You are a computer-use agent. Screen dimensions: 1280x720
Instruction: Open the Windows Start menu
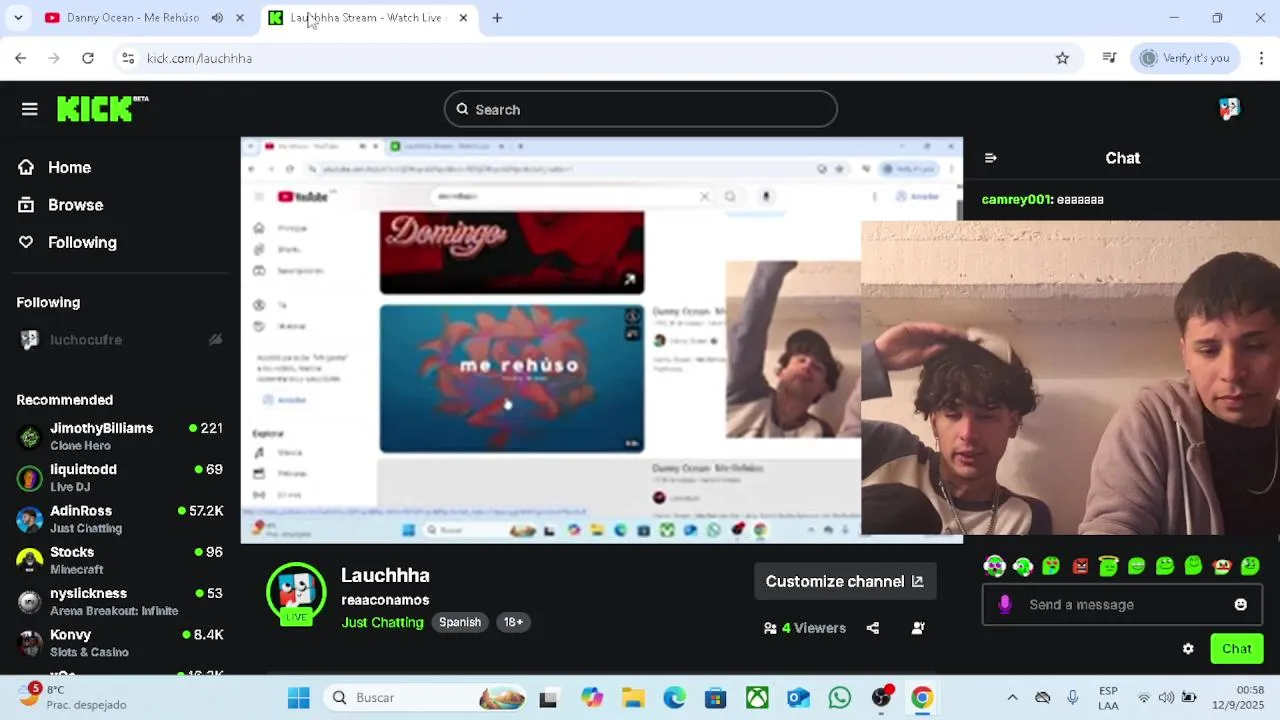click(x=298, y=698)
